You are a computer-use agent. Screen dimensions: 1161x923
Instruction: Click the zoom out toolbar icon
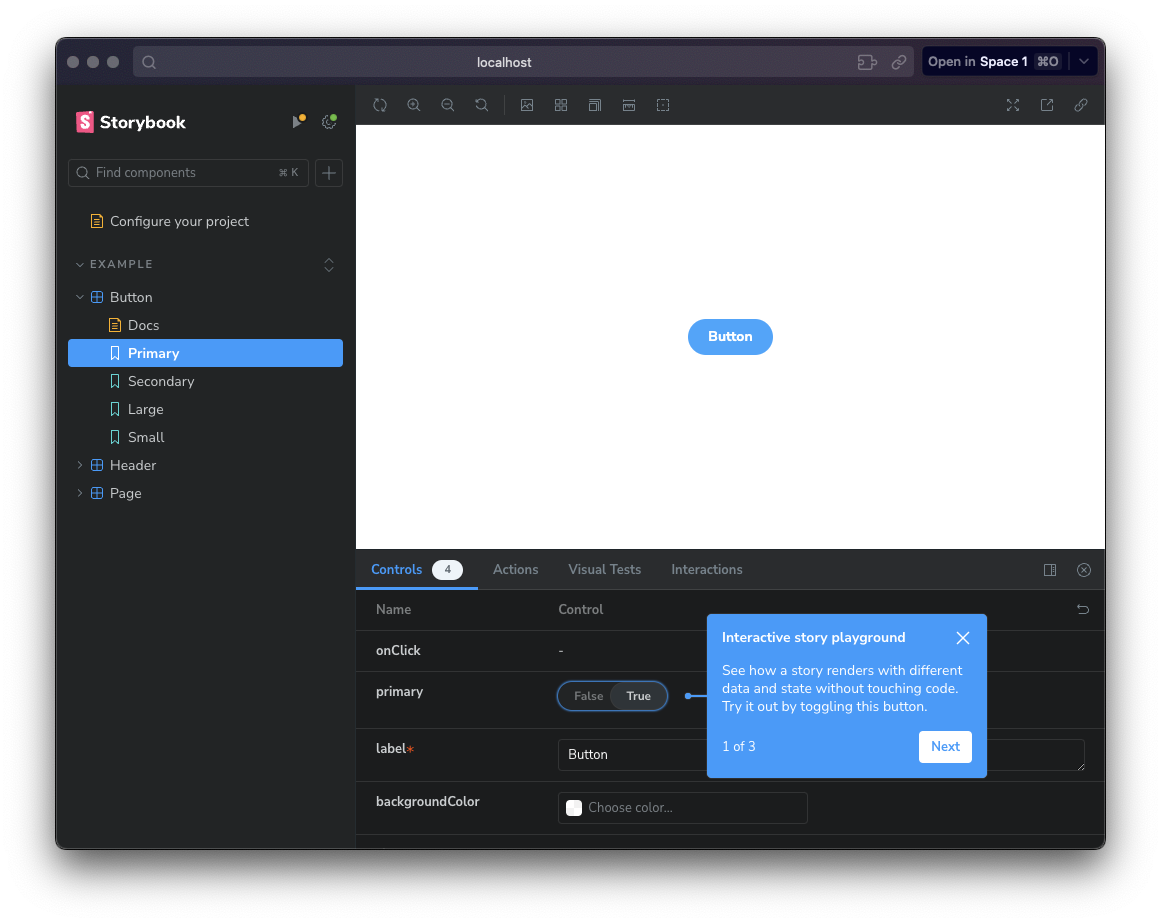click(448, 105)
